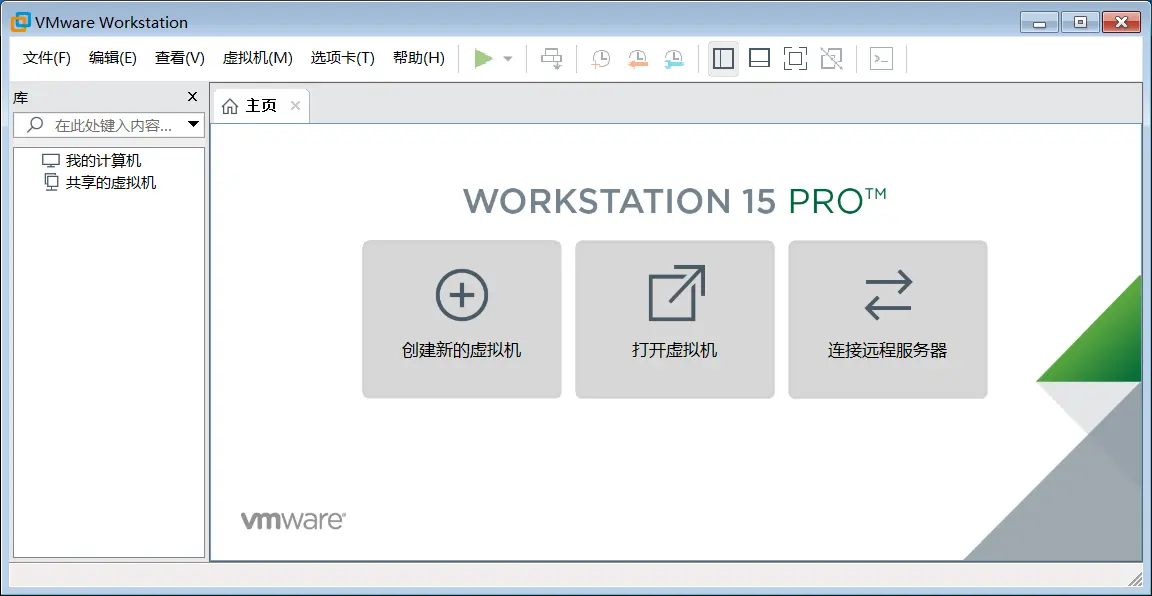The width and height of the screenshot is (1152, 596).
Task: Click the 打开虚拟机 tile
Action: (674, 318)
